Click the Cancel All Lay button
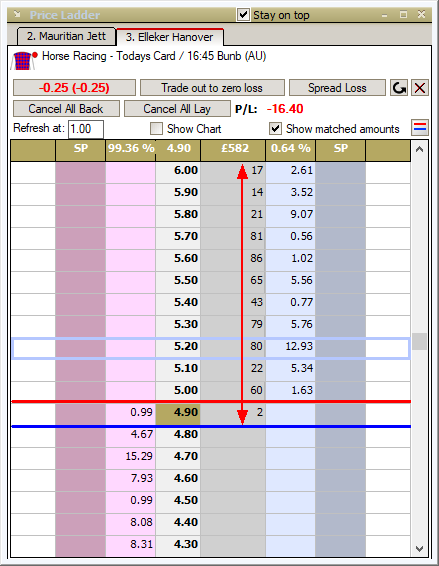The image size is (439, 566). click(177, 109)
